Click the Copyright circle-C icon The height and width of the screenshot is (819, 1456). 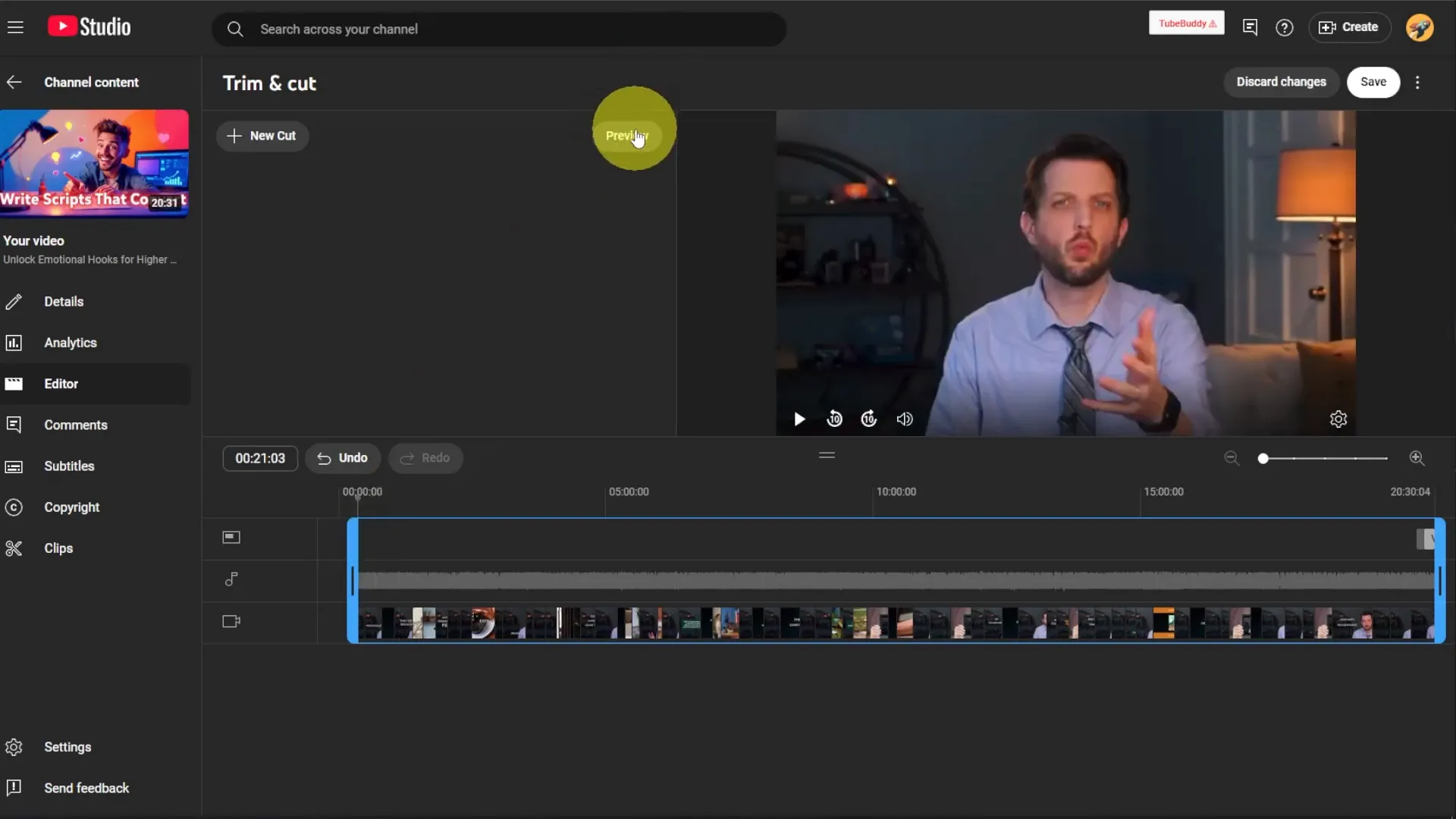click(x=14, y=507)
